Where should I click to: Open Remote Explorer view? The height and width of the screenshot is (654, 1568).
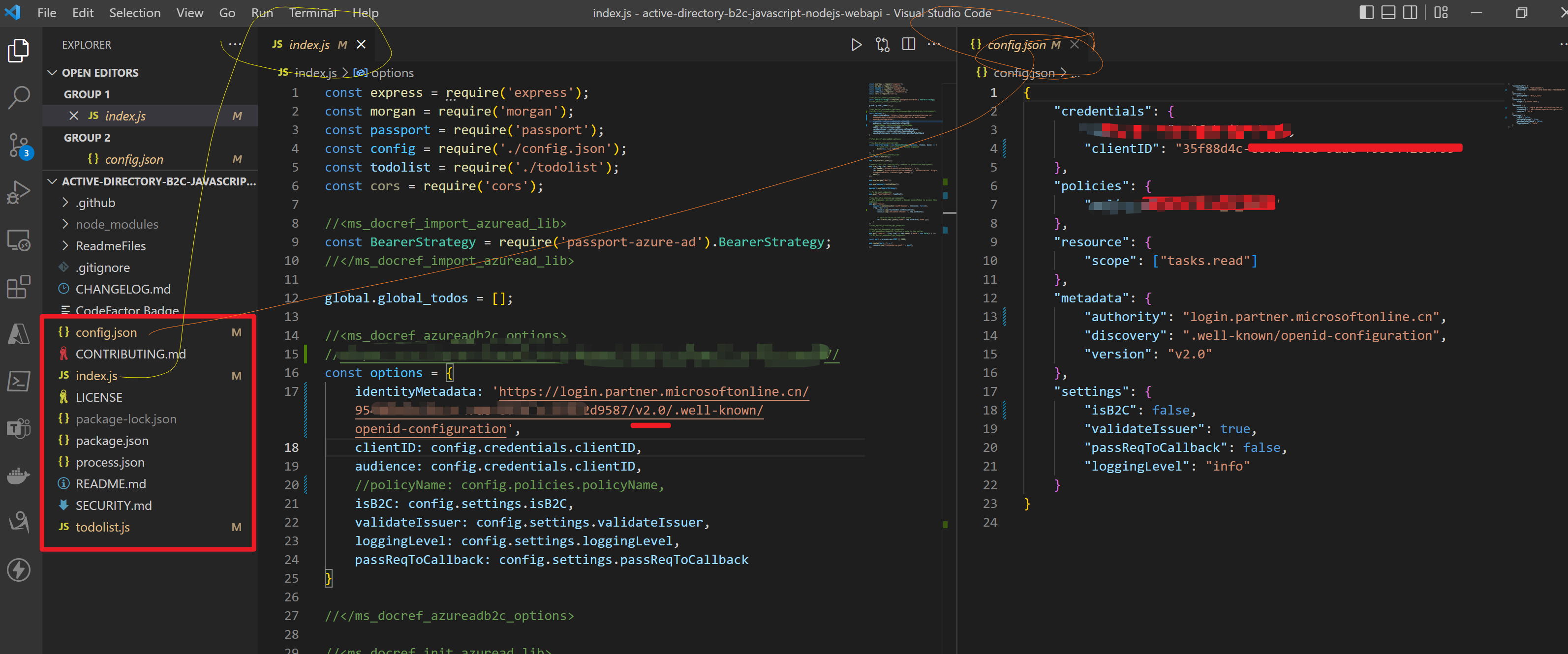pyautogui.click(x=18, y=240)
